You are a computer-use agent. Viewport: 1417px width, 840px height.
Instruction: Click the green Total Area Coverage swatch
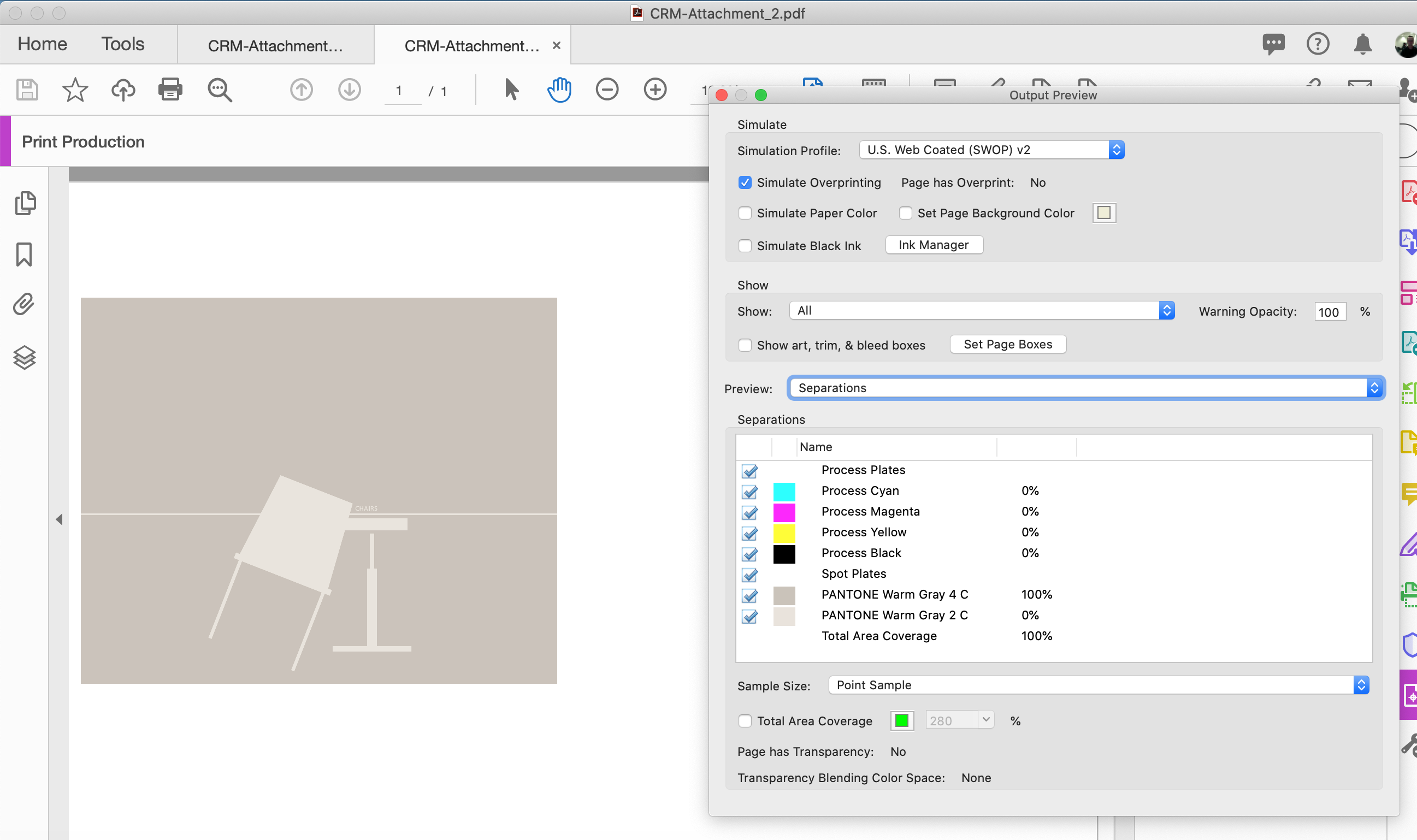(902, 720)
